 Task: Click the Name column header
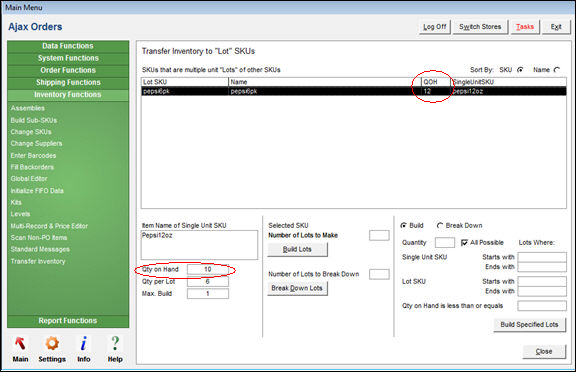pos(325,82)
